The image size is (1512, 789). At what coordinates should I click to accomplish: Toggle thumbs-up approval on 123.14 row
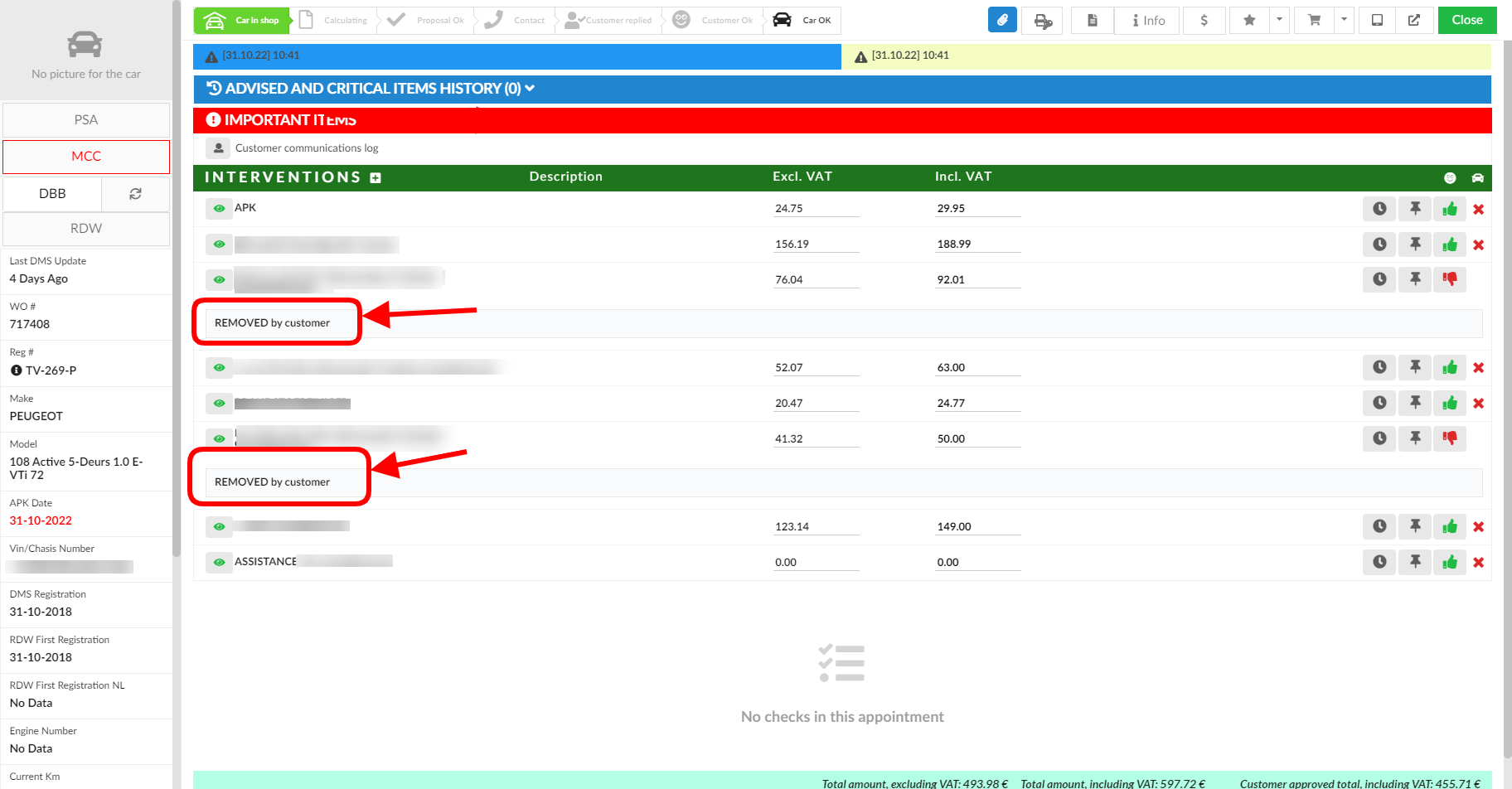click(1450, 527)
